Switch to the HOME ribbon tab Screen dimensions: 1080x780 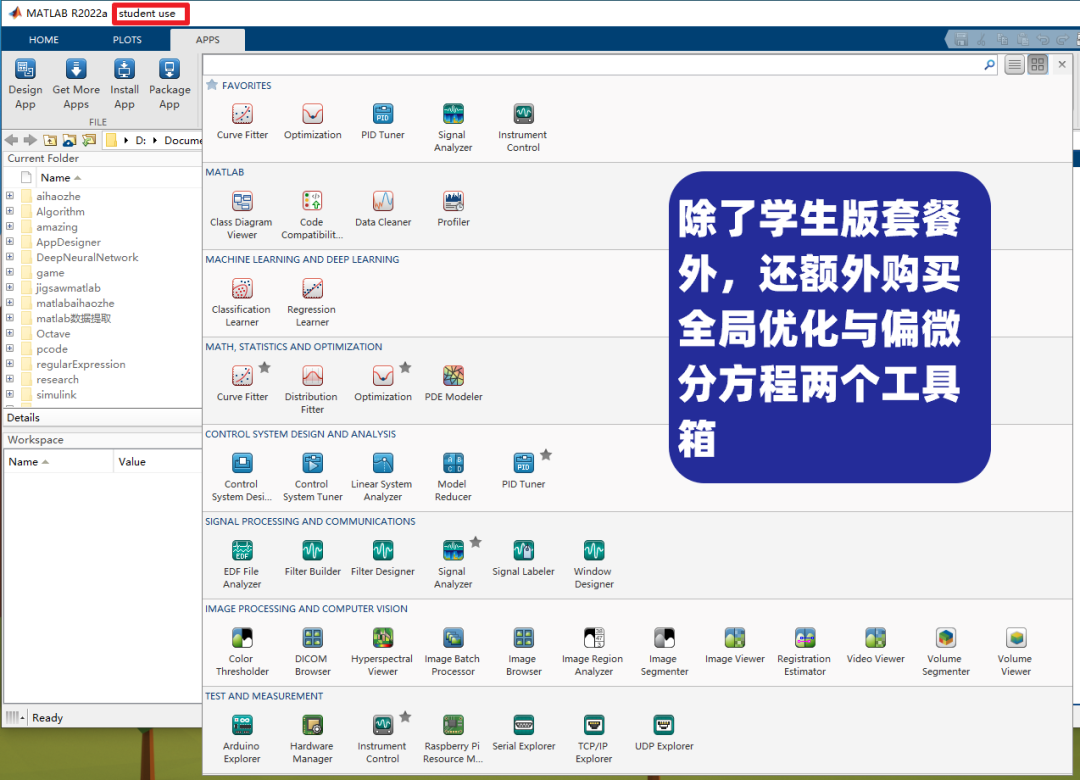(43, 39)
